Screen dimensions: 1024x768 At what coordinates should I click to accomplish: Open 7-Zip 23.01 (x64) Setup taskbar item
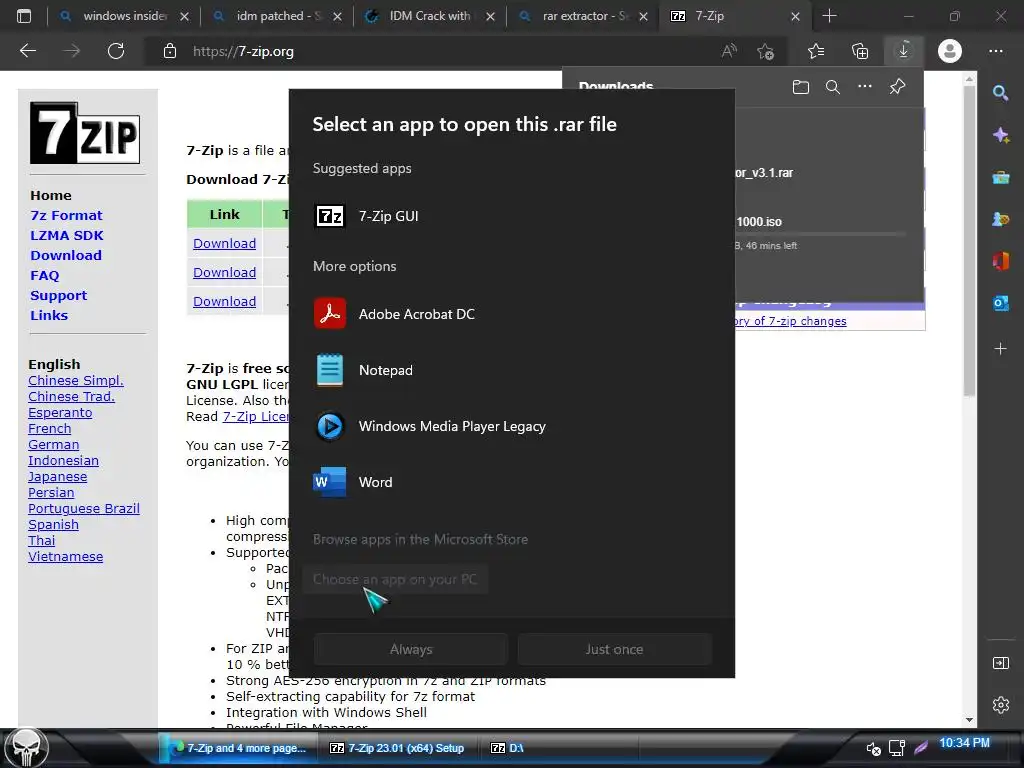coord(397,748)
